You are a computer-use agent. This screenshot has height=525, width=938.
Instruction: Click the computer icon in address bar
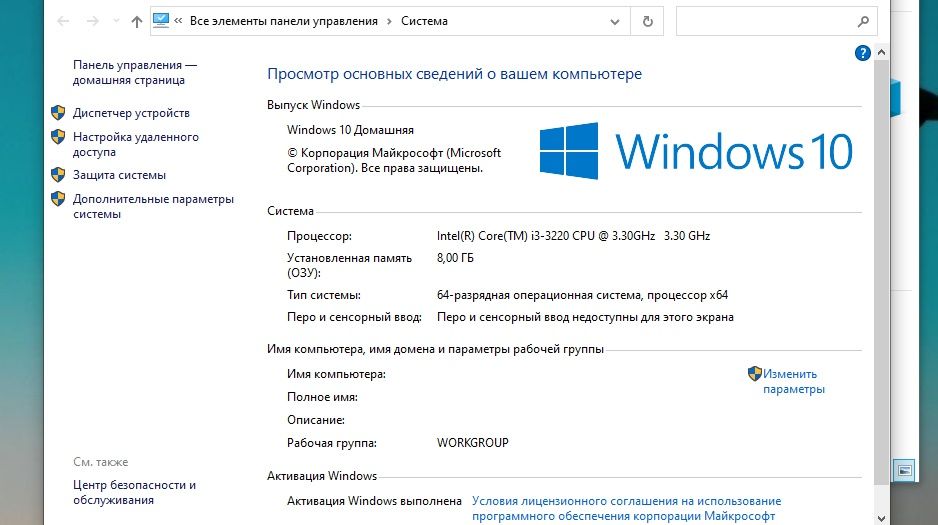pyautogui.click(x=161, y=21)
